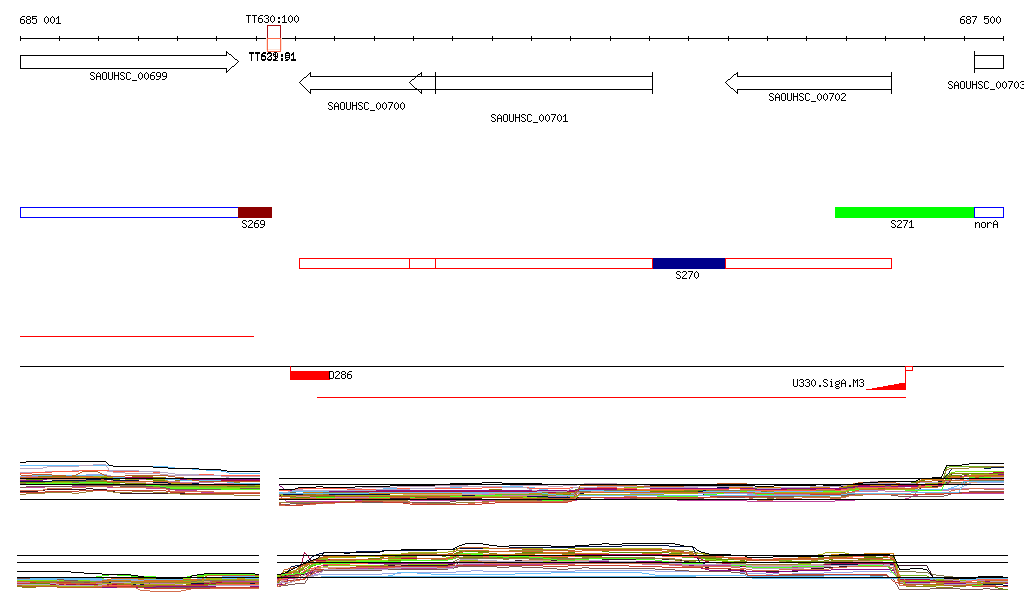
Task: Click the red D286 block
Action: (x=310, y=375)
